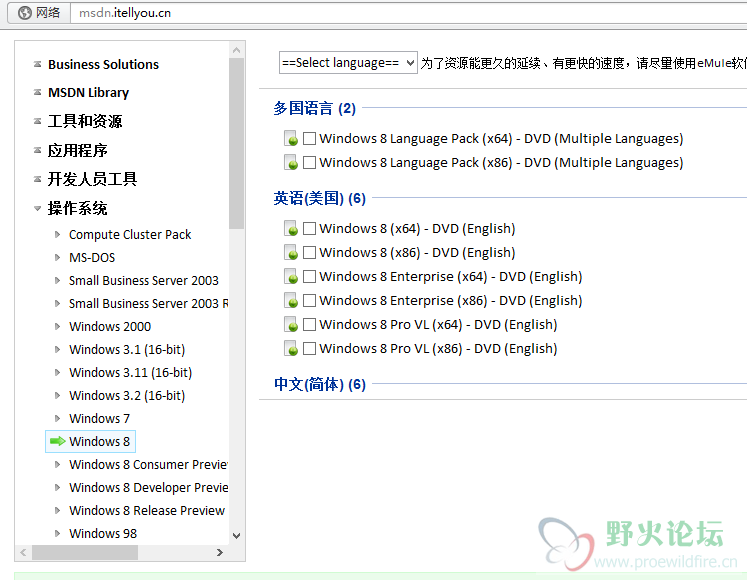Click the 多国语言 (2) section heading
Screen dimensions: 747x580
(314, 108)
